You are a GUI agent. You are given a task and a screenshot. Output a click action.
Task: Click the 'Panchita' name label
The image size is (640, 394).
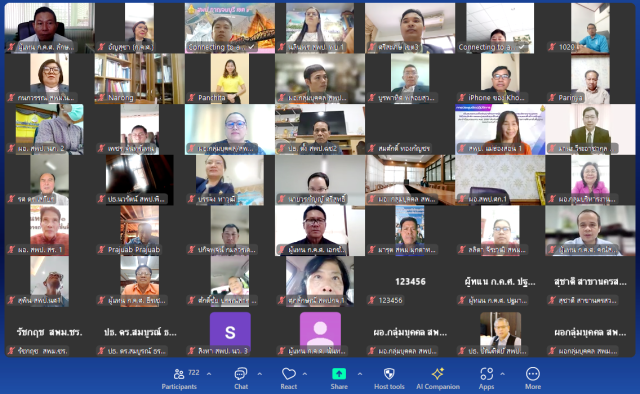(x=211, y=98)
